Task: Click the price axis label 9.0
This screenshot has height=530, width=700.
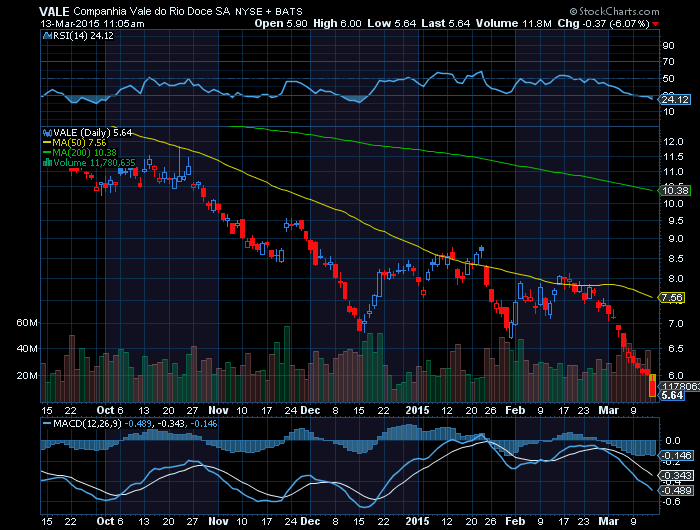Action: click(676, 239)
